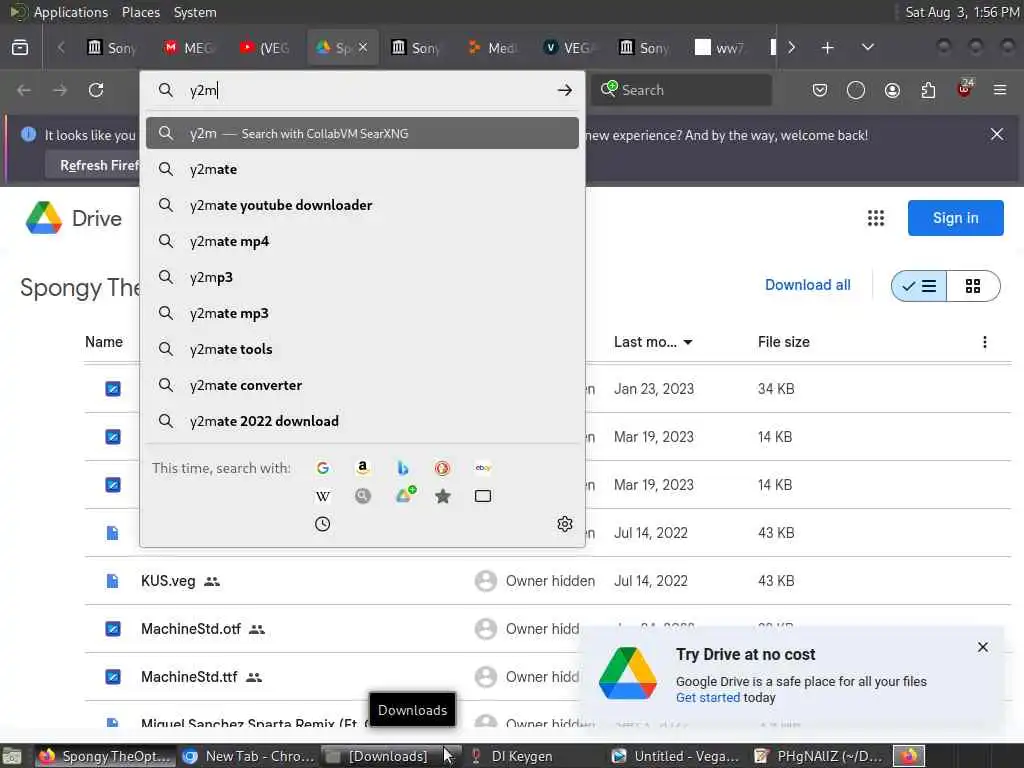Click the Download all link

pos(807,285)
